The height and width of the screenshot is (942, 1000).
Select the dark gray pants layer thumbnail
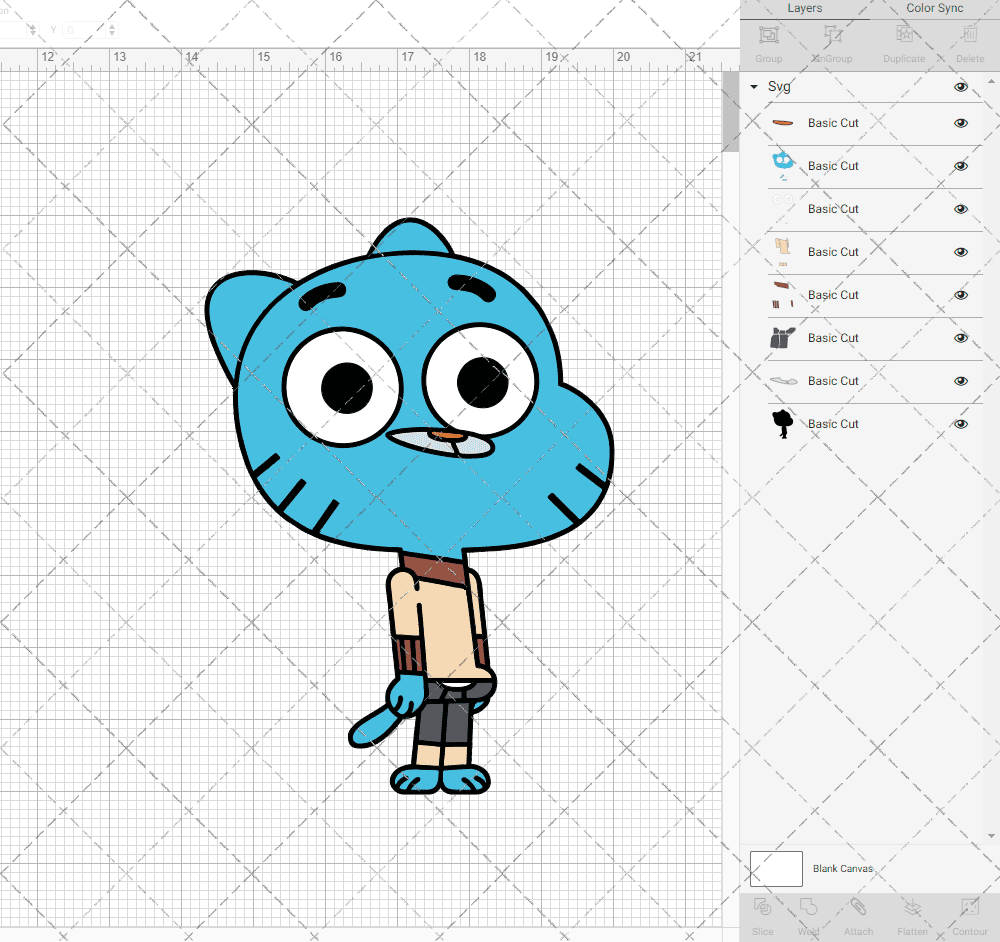(783, 337)
